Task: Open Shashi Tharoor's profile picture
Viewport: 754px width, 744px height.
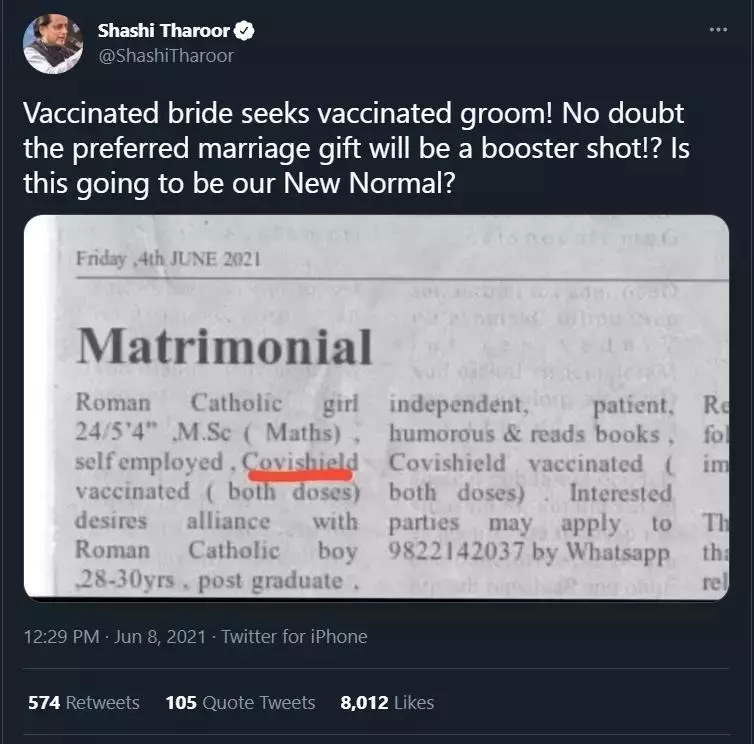Action: pyautogui.click(x=53, y=44)
